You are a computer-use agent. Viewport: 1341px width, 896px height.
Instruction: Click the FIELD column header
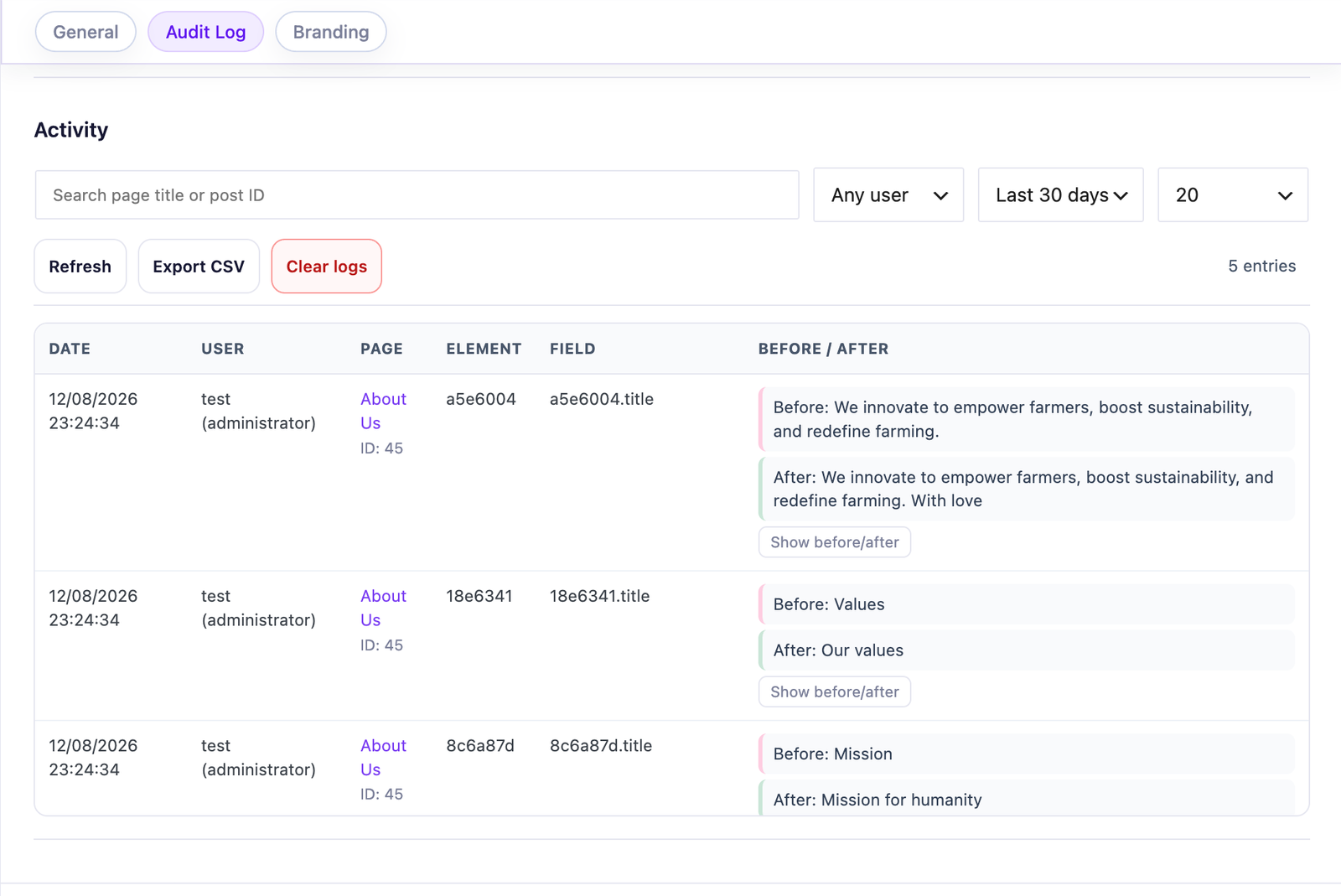point(572,349)
